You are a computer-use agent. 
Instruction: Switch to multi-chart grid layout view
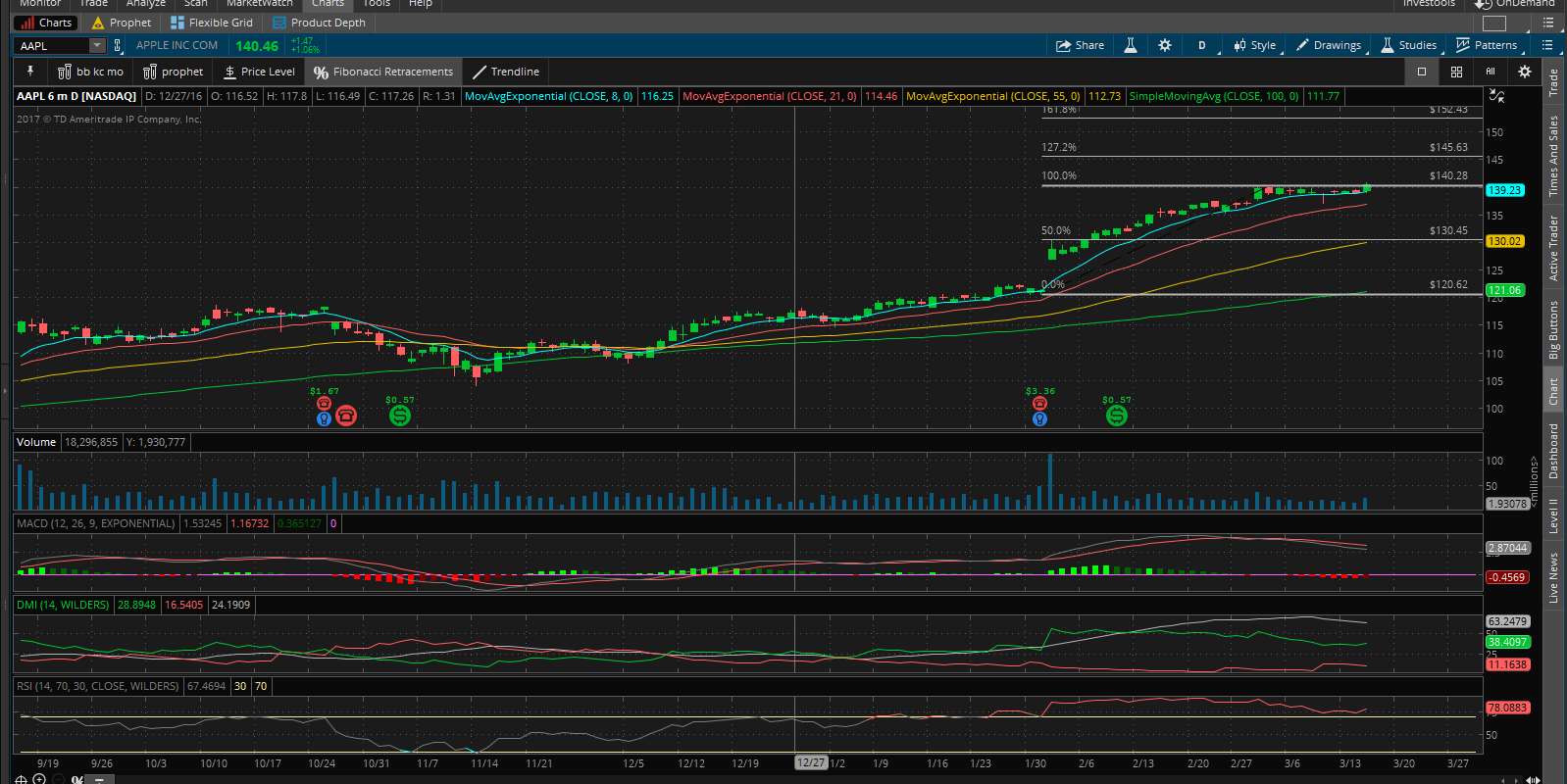[x=1456, y=72]
